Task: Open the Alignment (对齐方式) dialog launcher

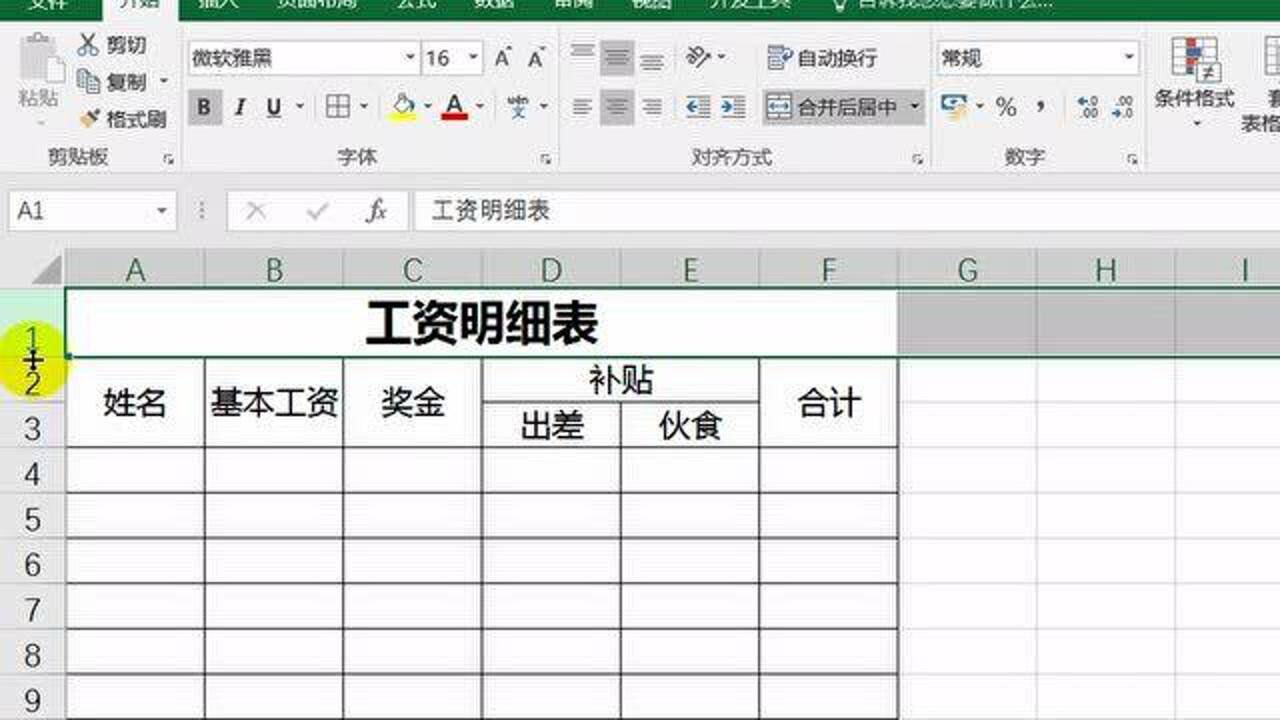Action: point(917,159)
